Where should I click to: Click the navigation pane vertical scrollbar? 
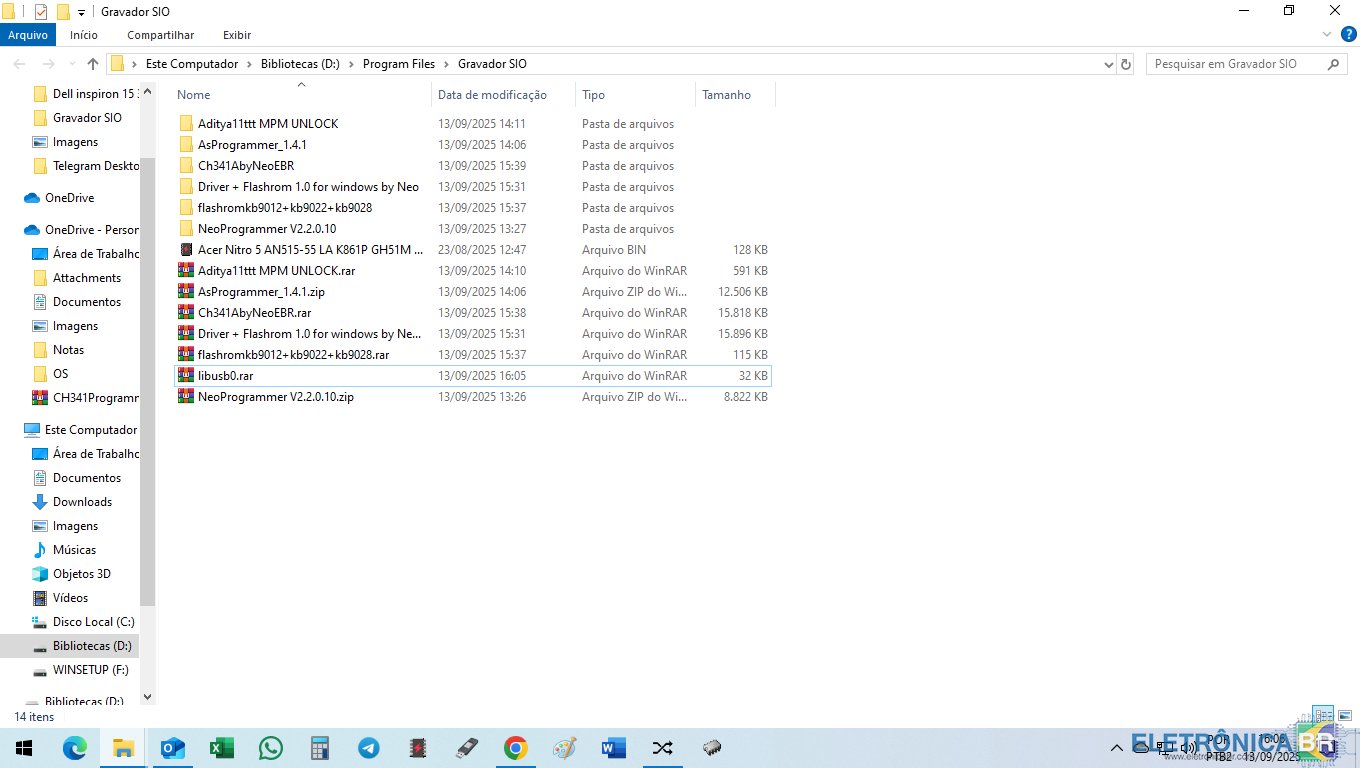tap(148, 380)
